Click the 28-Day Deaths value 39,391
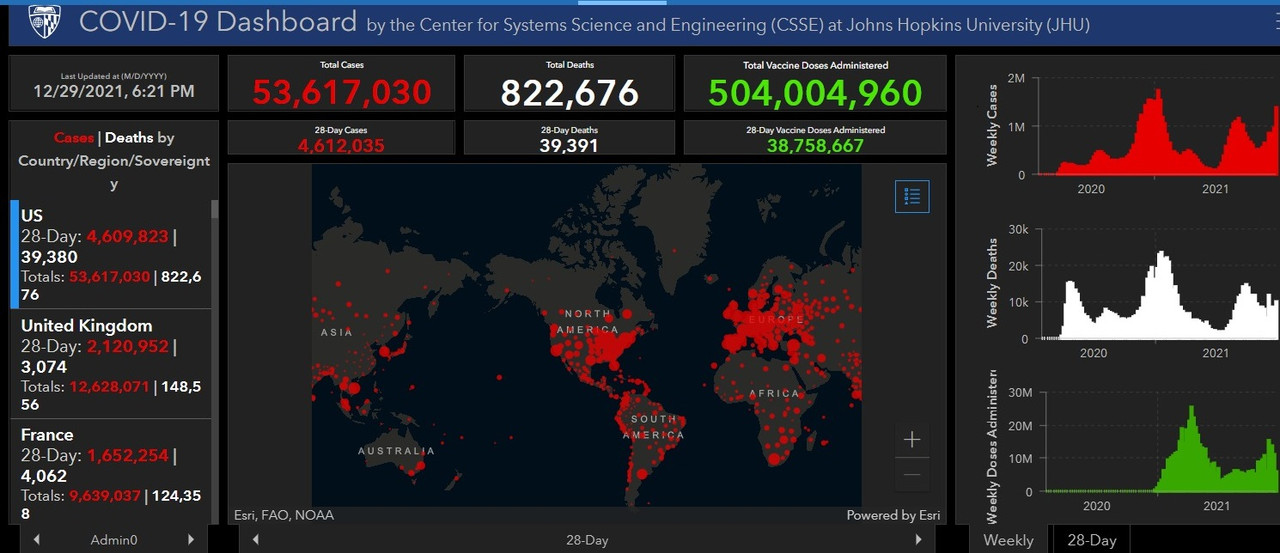Screen dimensions: 1280x553 click(x=569, y=146)
